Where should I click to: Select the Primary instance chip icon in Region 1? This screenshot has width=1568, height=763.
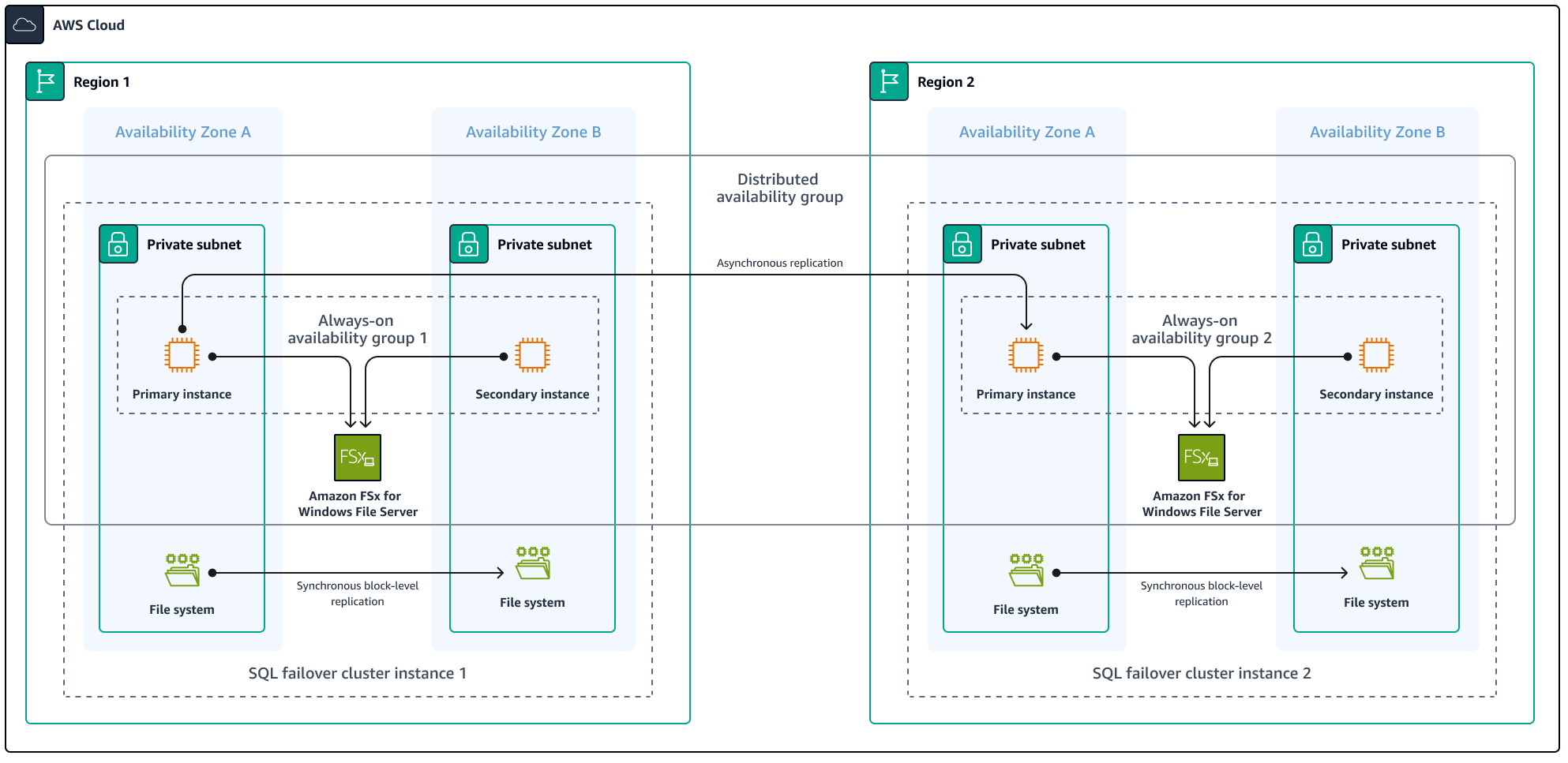(x=182, y=354)
